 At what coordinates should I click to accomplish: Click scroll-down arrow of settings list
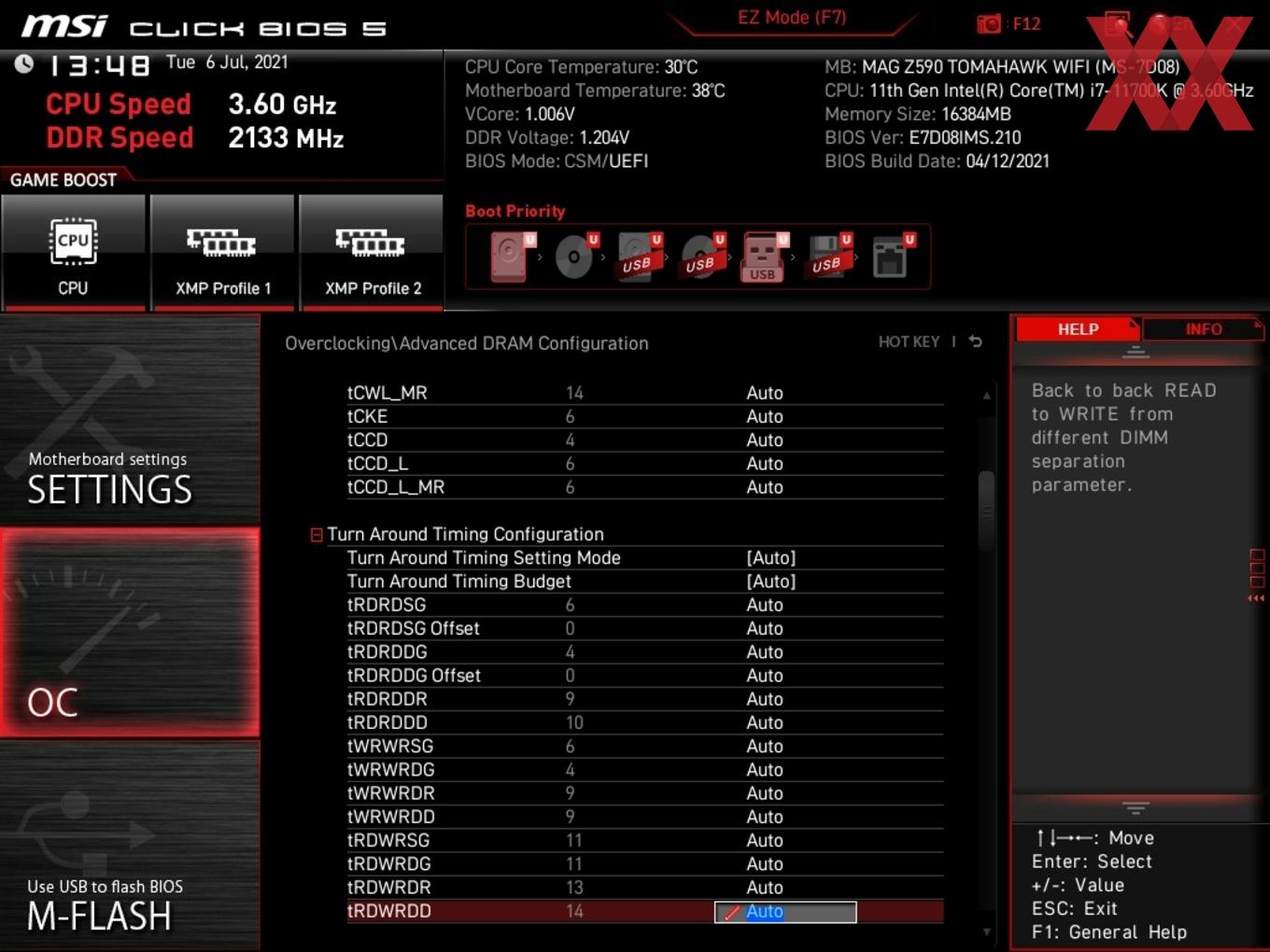point(986,931)
